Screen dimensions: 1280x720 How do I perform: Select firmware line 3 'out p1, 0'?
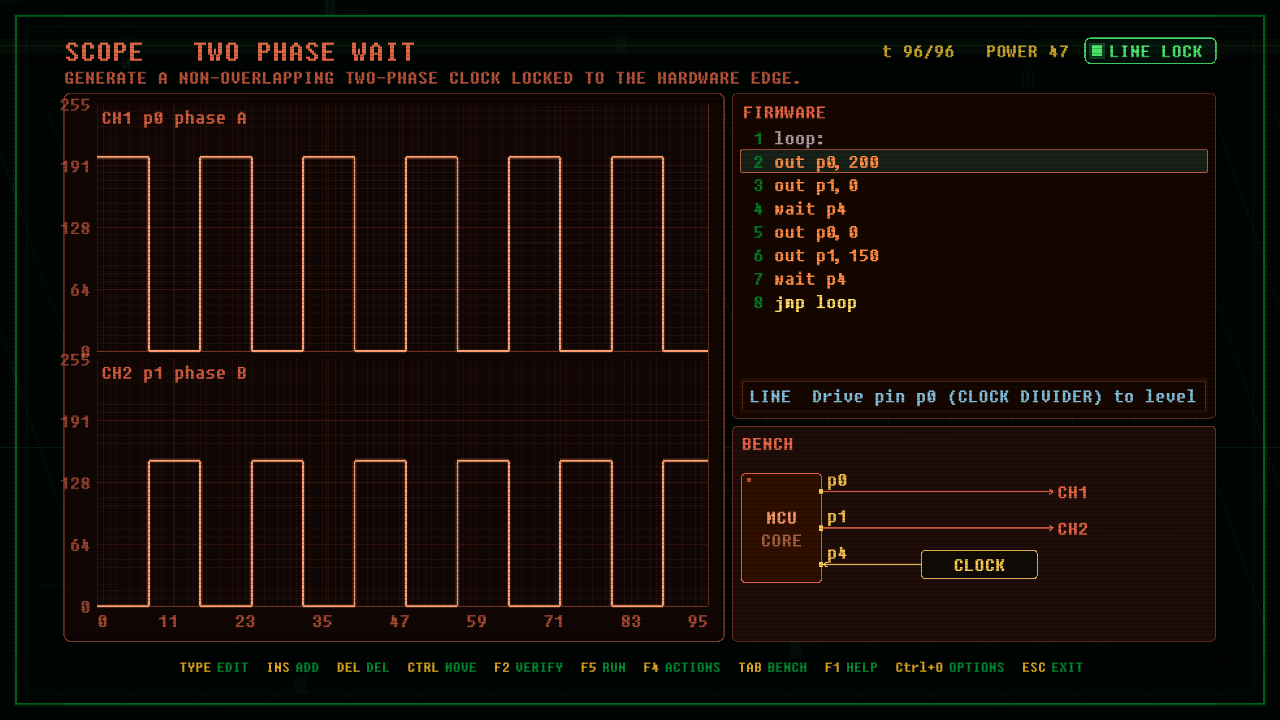click(974, 185)
